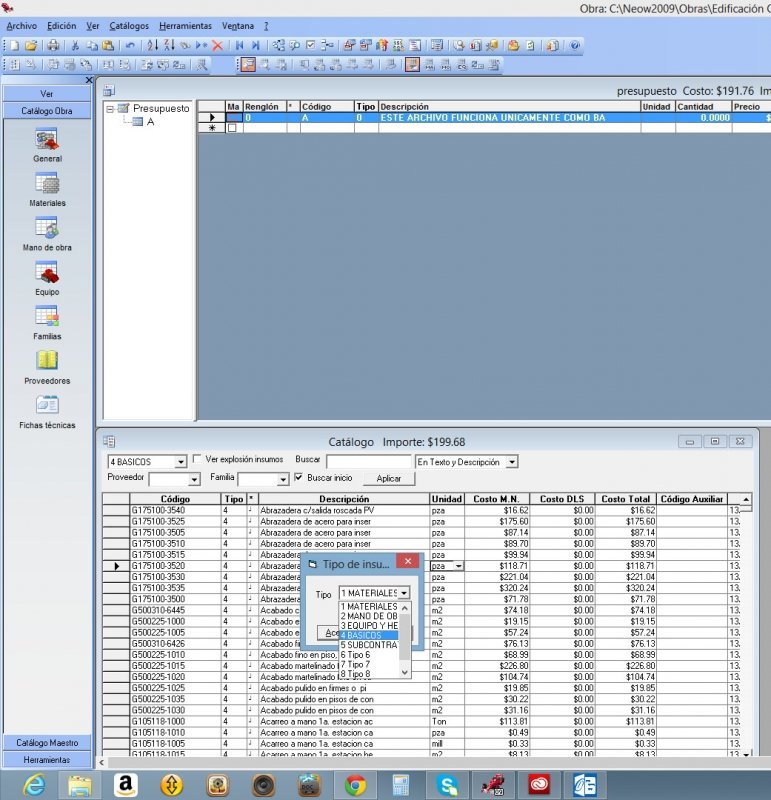Click the Buscar search text field
Viewport: 771px width, 800px height.
pos(369,462)
